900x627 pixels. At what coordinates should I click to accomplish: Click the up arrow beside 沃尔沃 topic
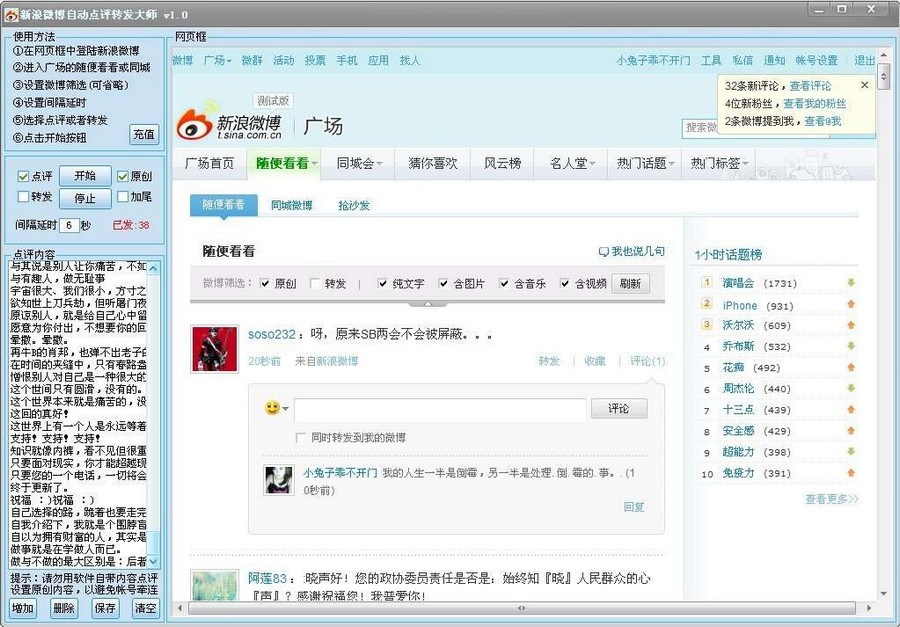(851, 325)
